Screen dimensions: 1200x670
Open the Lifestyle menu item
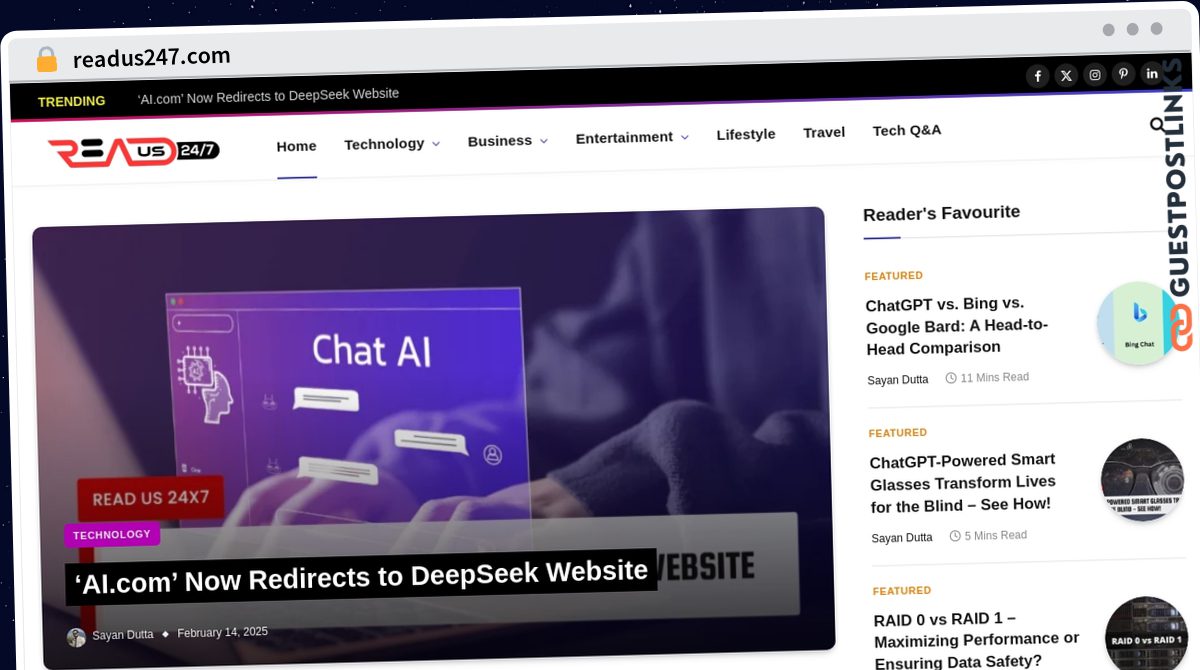point(746,134)
